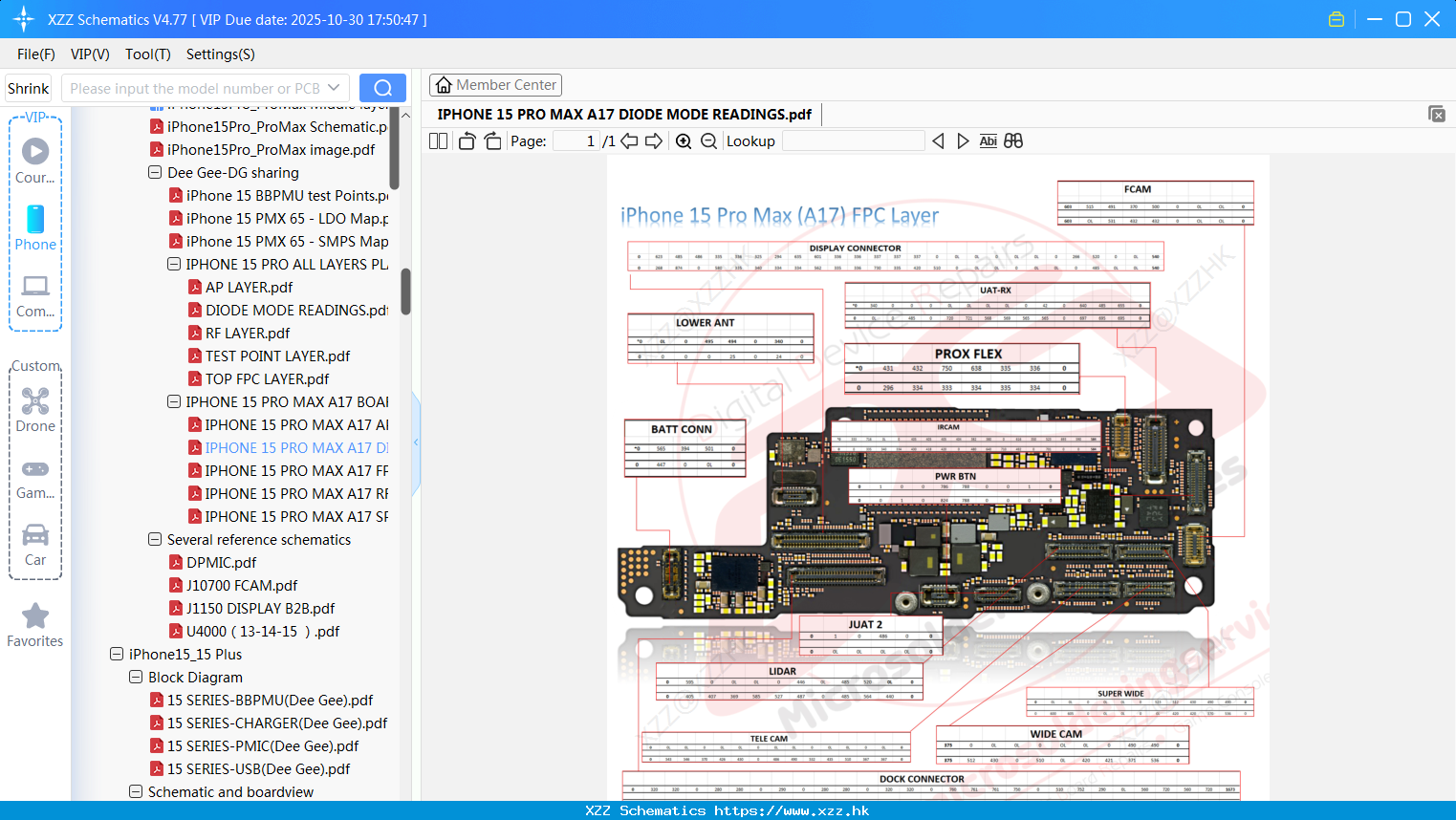Image resolution: width=1456 pixels, height=820 pixels.
Task: Open Member Center
Action: pos(495,85)
